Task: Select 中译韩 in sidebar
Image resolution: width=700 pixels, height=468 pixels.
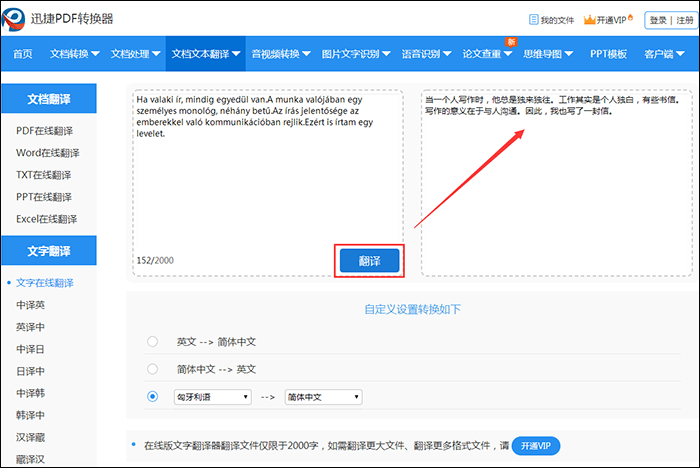Action: [x=30, y=393]
